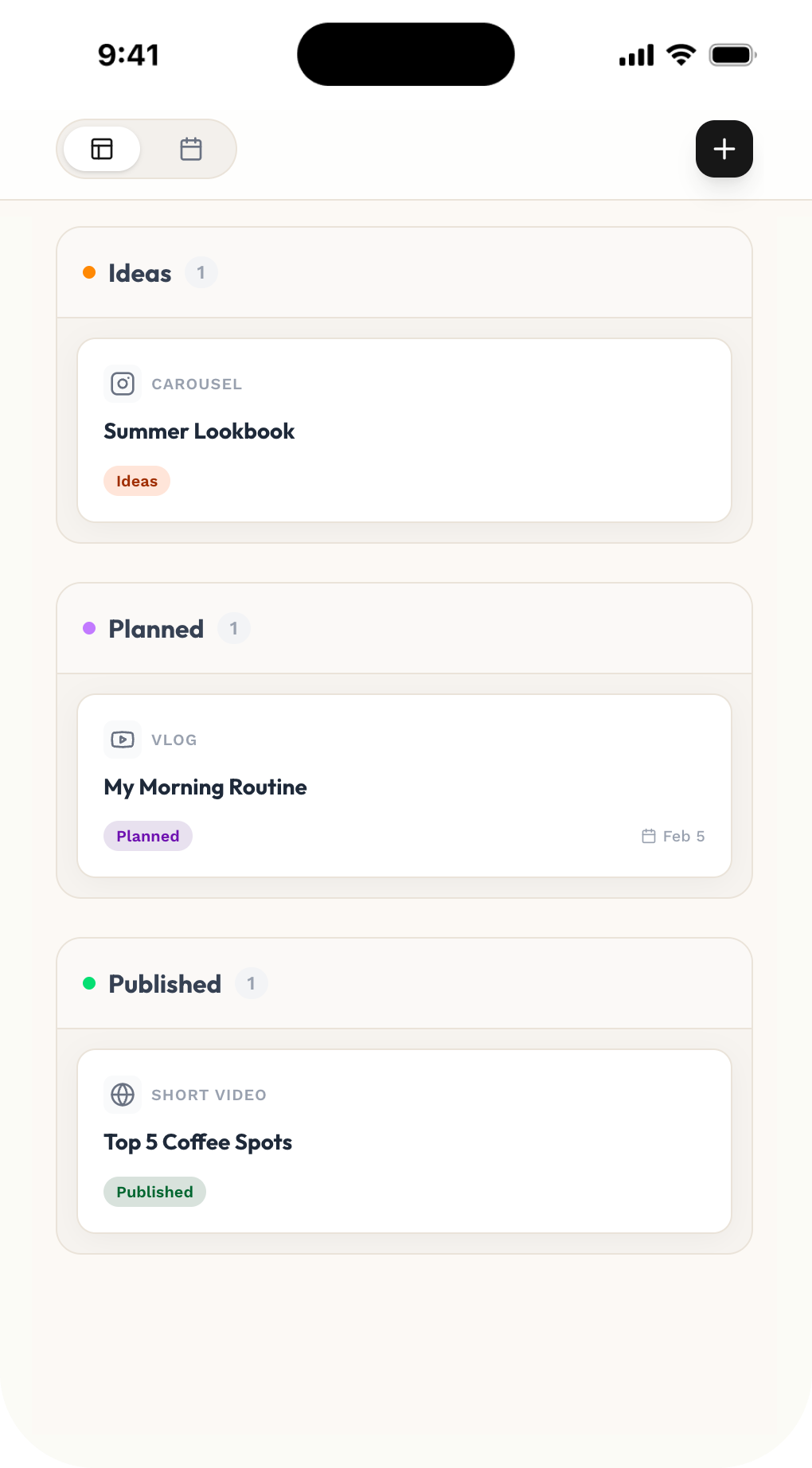Click the purple dot beside Planned heading
812x1468 pixels.
pyautogui.click(x=89, y=628)
